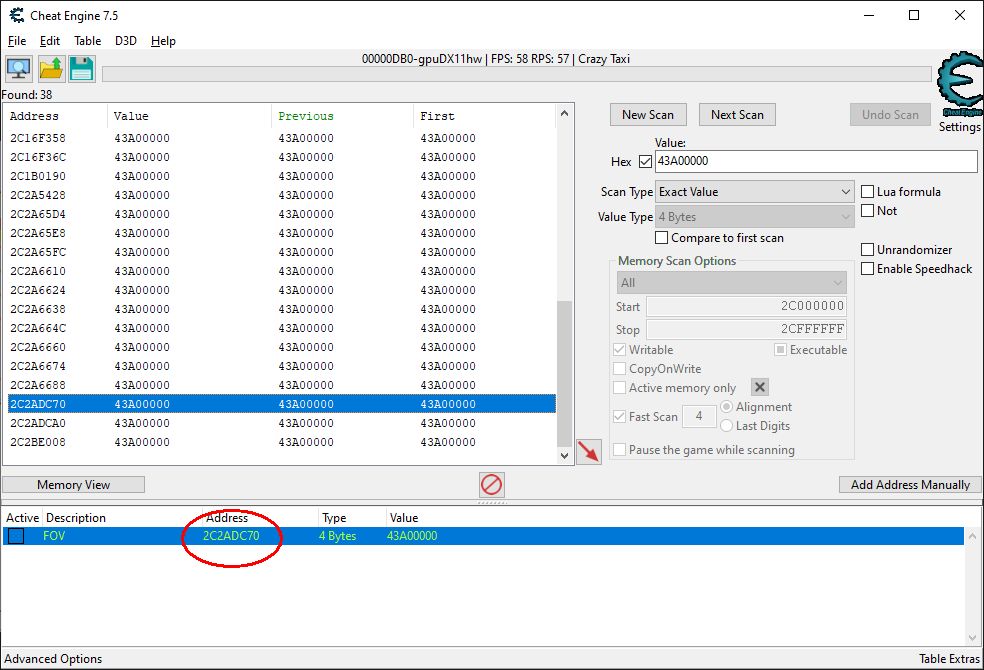Open the Help menu

163,41
